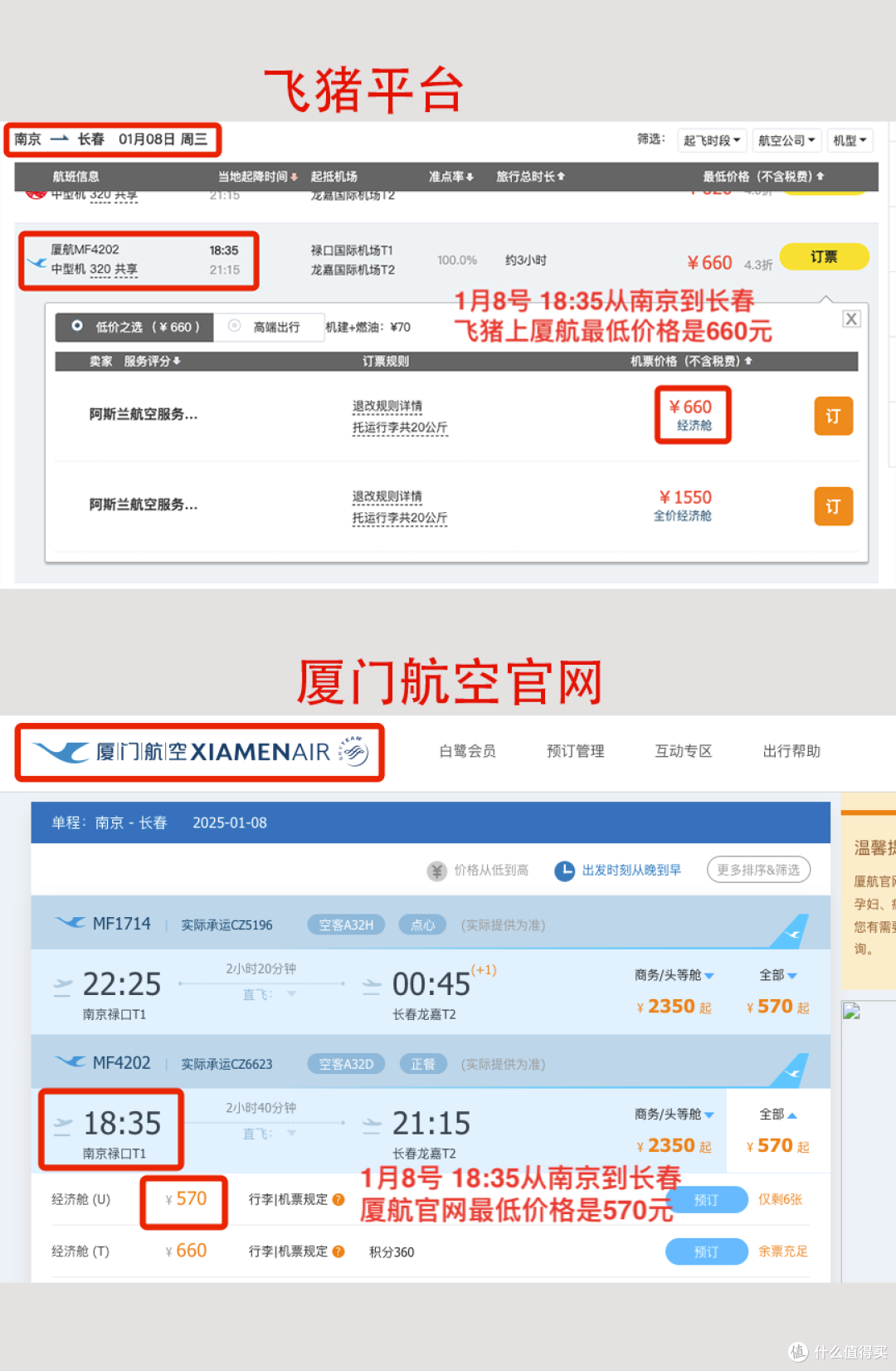Image resolution: width=896 pixels, height=1371 pixels.
Task: Select the 低价之选 (¥660) radio option
Action: pyautogui.click(x=134, y=327)
